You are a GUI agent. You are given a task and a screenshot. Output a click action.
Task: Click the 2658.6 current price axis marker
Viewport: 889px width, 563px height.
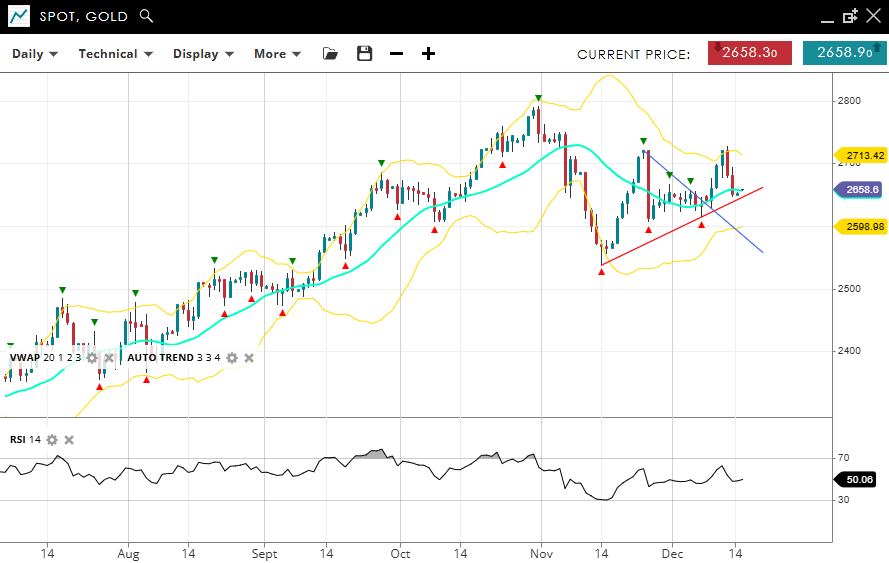click(x=859, y=189)
